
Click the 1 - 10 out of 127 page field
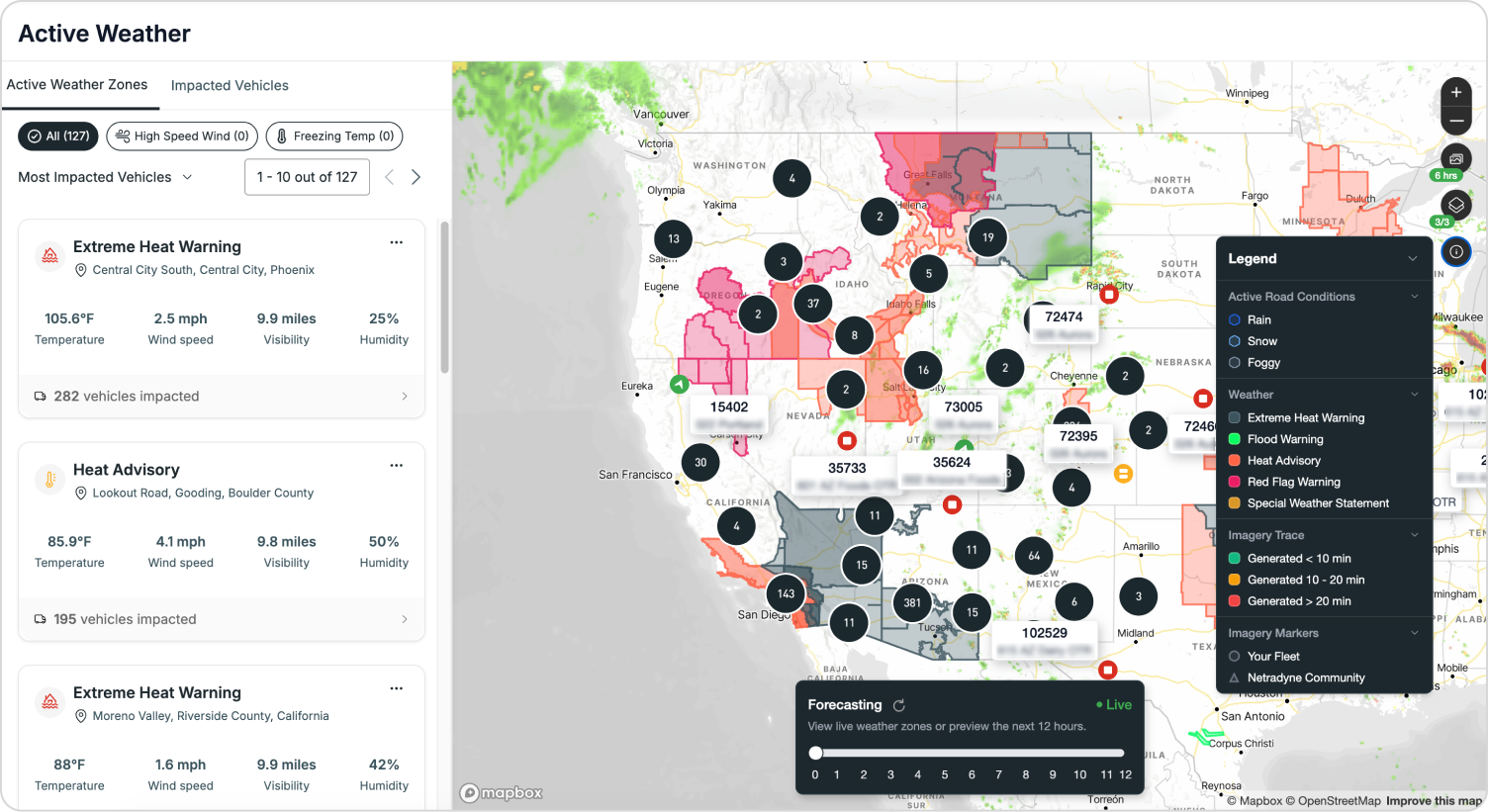point(307,177)
